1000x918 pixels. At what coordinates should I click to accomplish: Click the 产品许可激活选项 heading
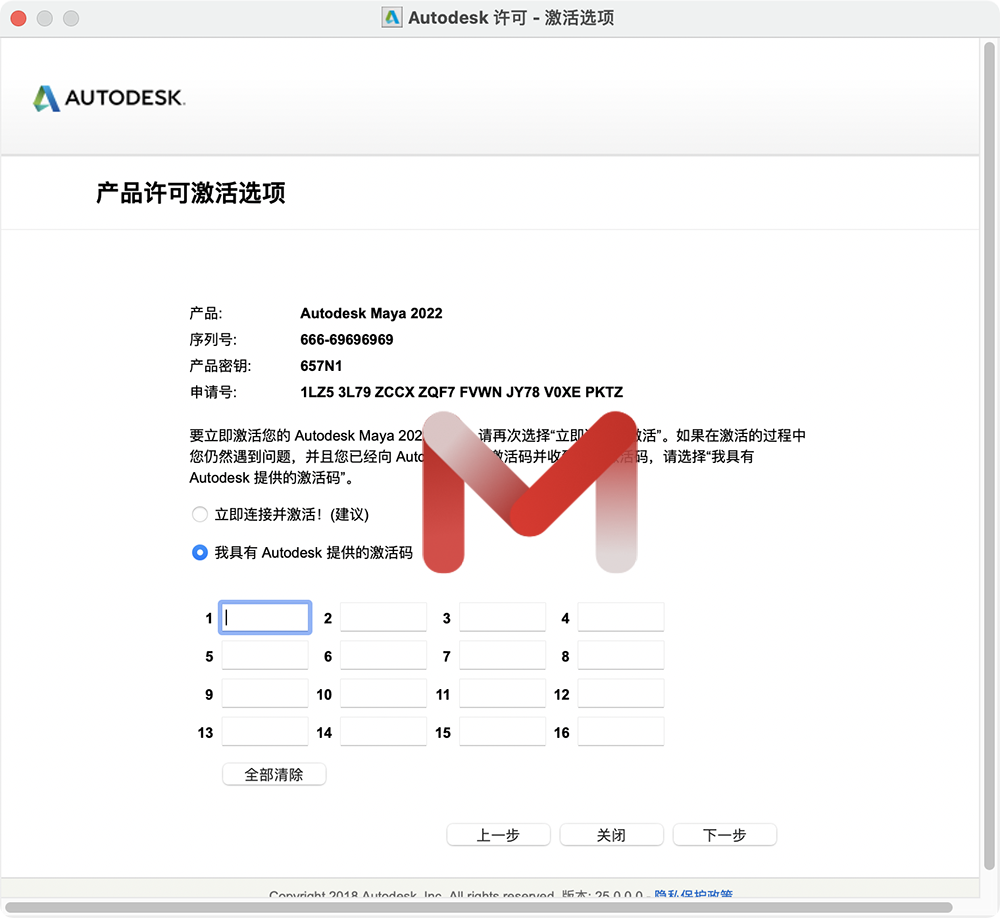tap(191, 193)
